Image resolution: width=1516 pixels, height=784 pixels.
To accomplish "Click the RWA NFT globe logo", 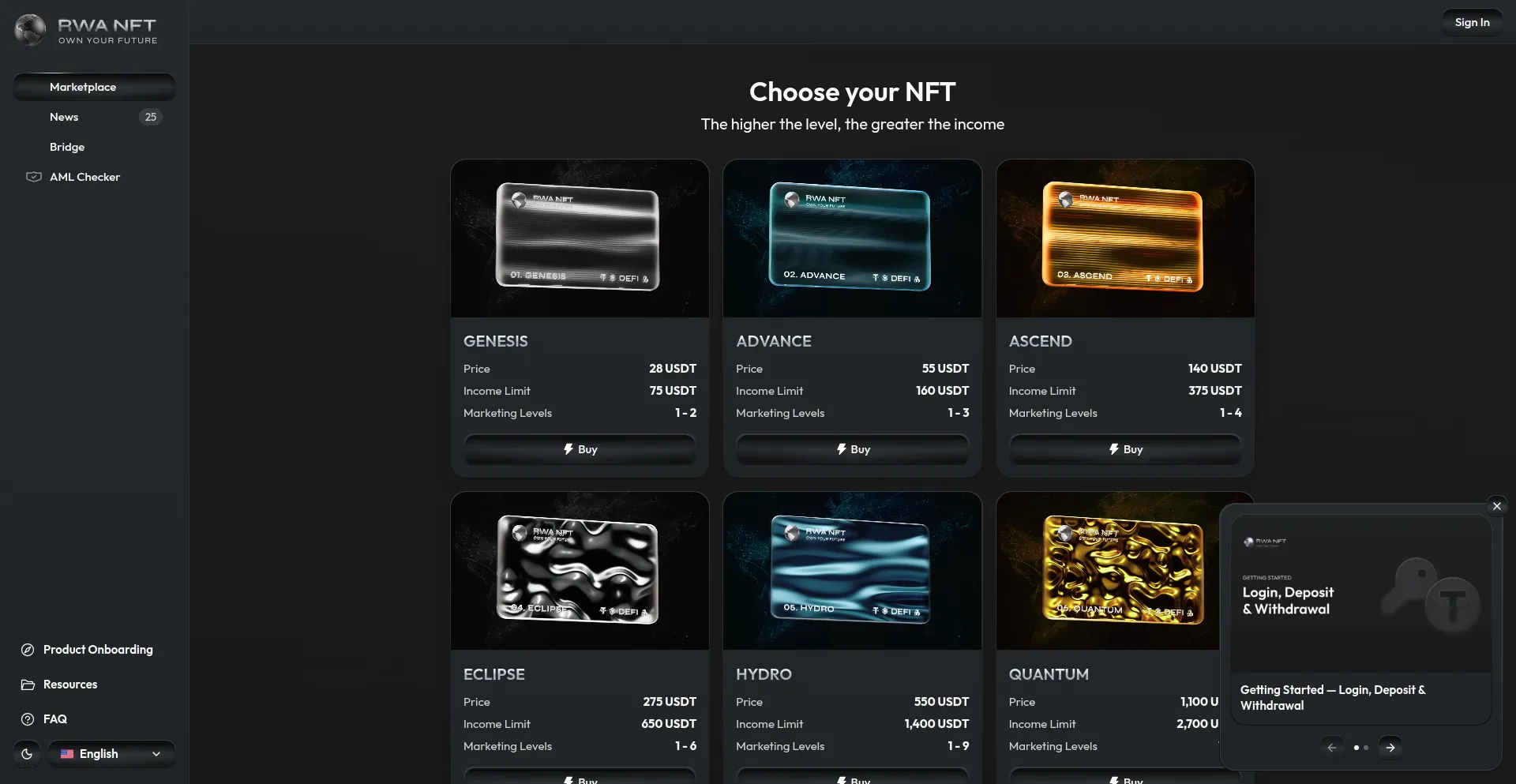I will [30, 30].
